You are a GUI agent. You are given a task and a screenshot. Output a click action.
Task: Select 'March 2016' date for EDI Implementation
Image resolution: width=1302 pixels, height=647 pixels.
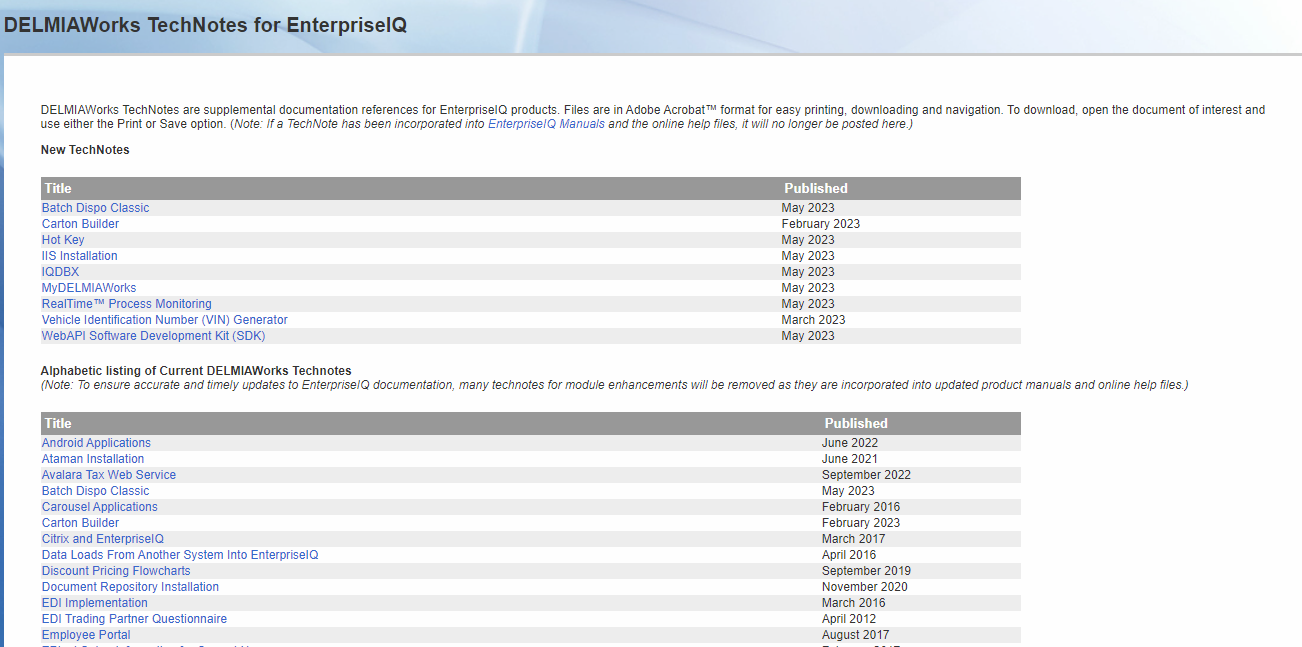(853, 603)
